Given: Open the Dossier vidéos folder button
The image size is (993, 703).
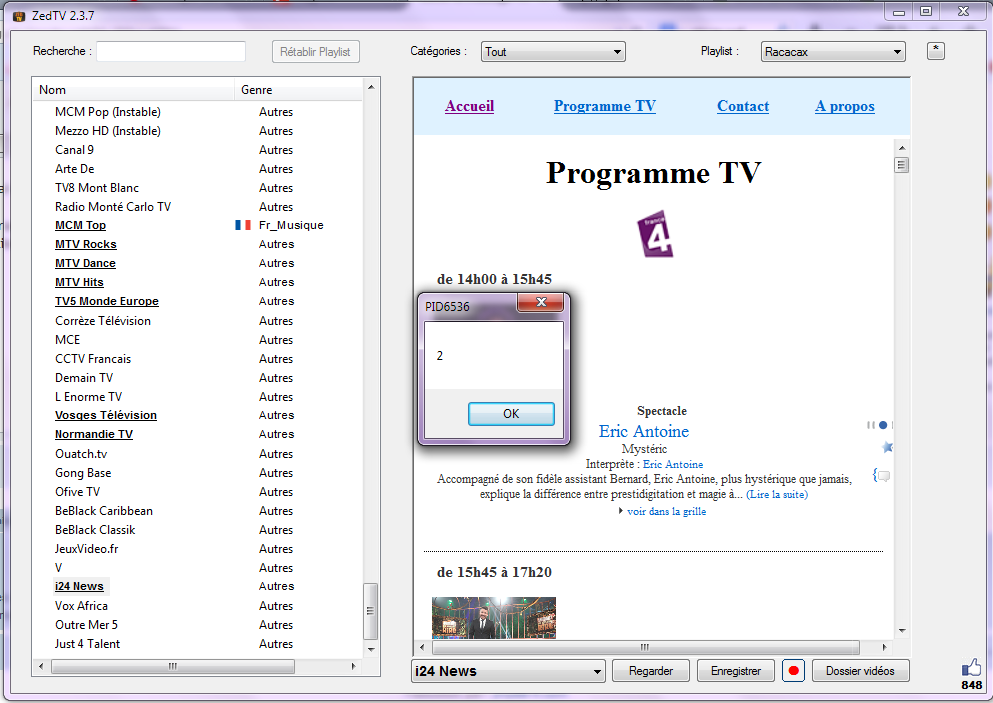Looking at the screenshot, I should coord(860,671).
